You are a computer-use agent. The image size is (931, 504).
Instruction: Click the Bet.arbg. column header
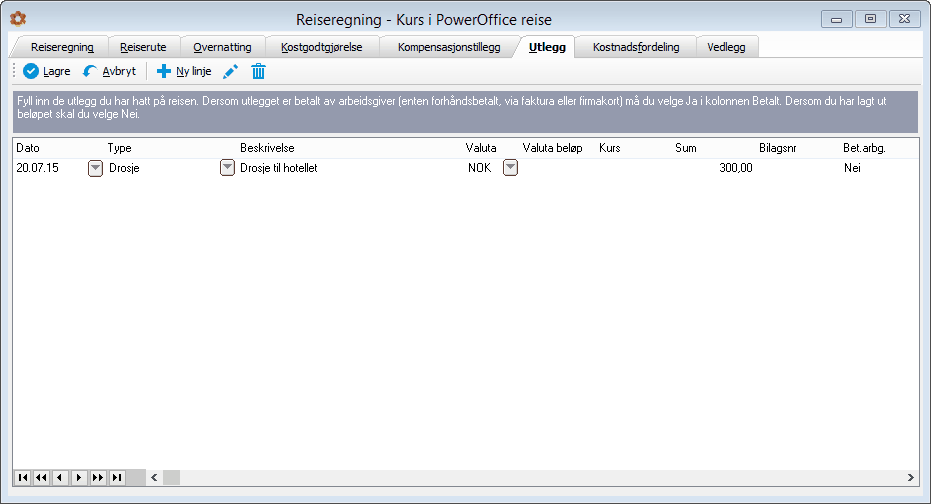[864, 148]
